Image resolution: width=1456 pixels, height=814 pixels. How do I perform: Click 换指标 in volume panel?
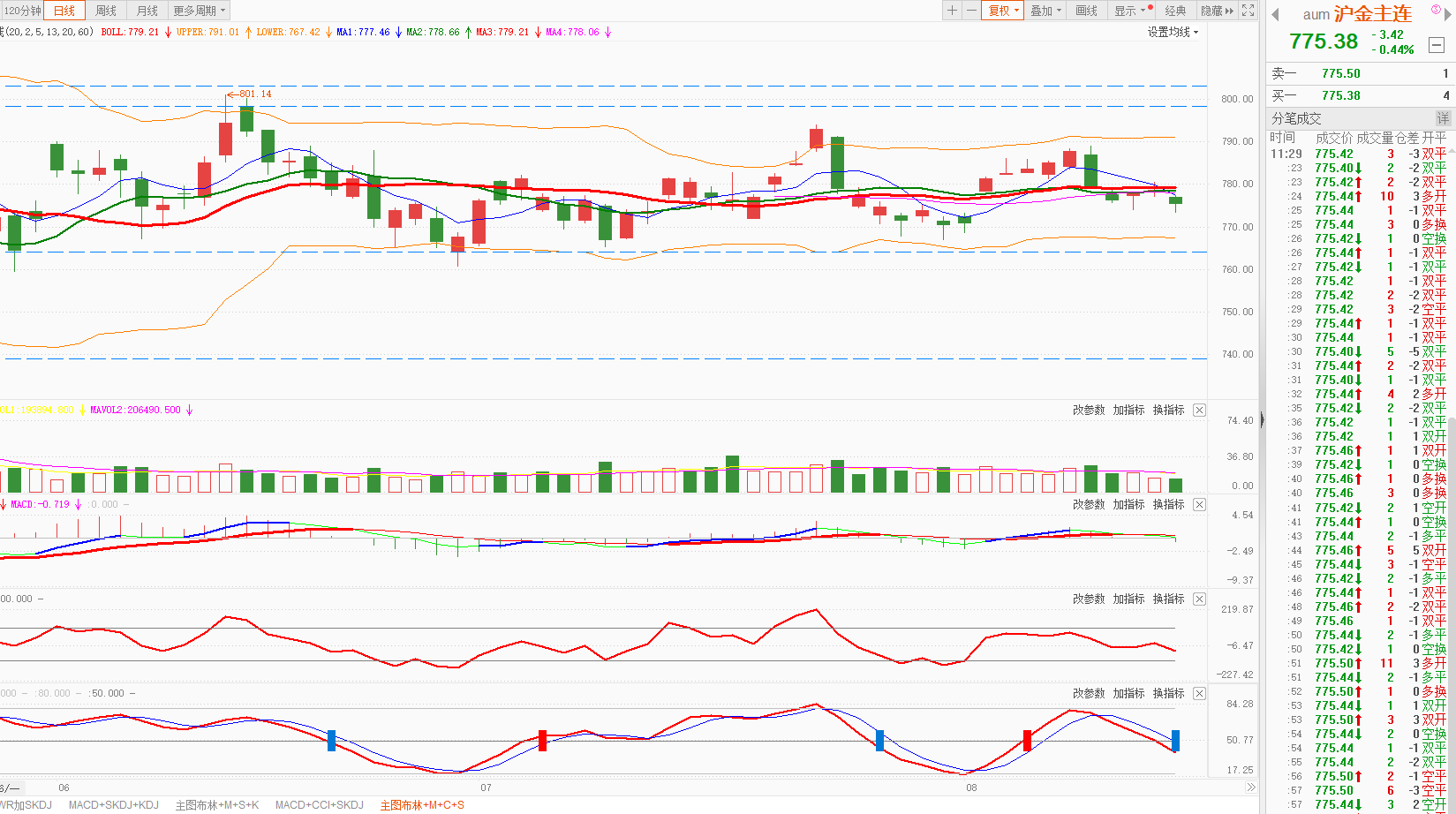click(x=1168, y=410)
